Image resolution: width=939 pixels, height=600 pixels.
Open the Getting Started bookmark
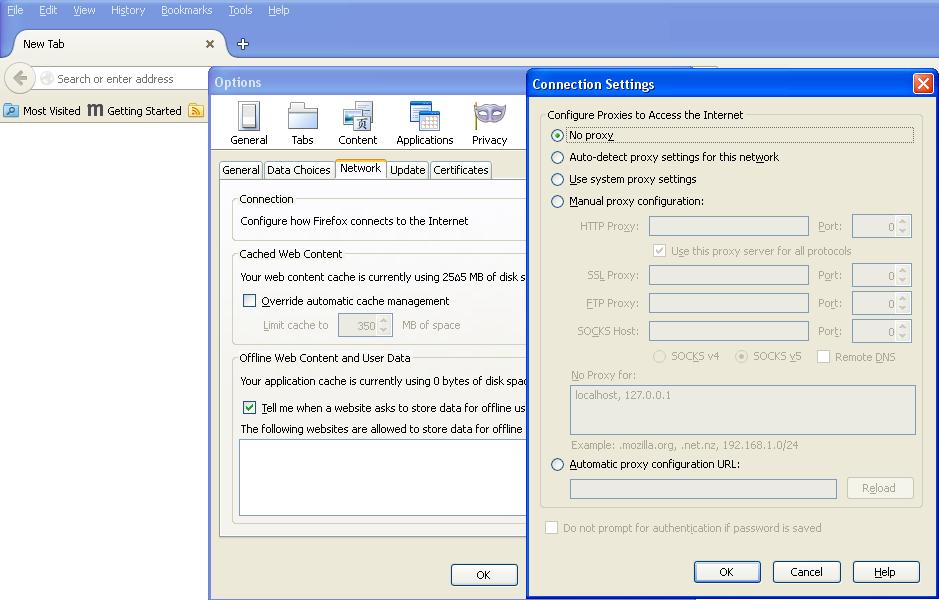point(135,110)
